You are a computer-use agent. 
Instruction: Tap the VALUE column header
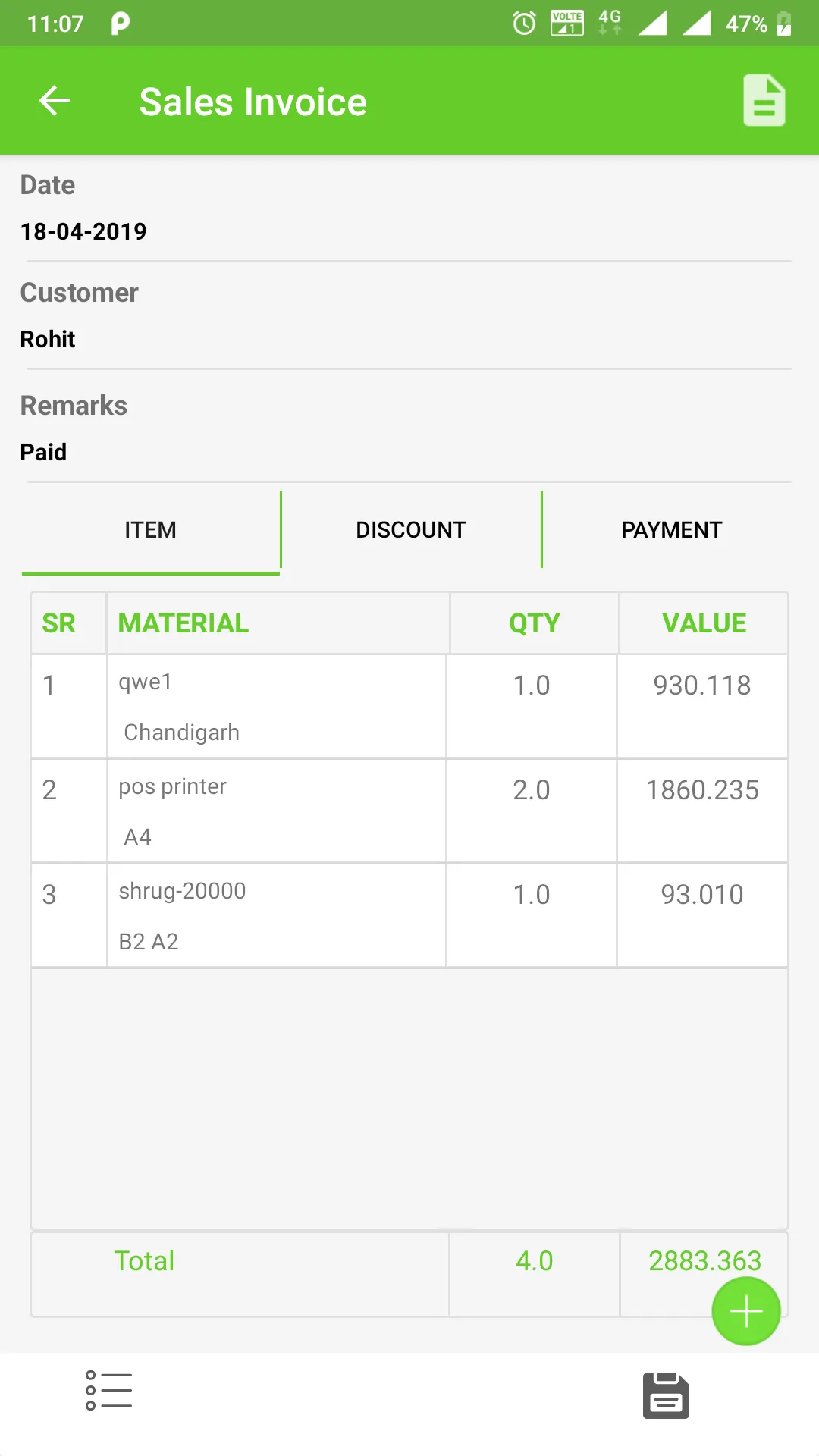pos(704,623)
